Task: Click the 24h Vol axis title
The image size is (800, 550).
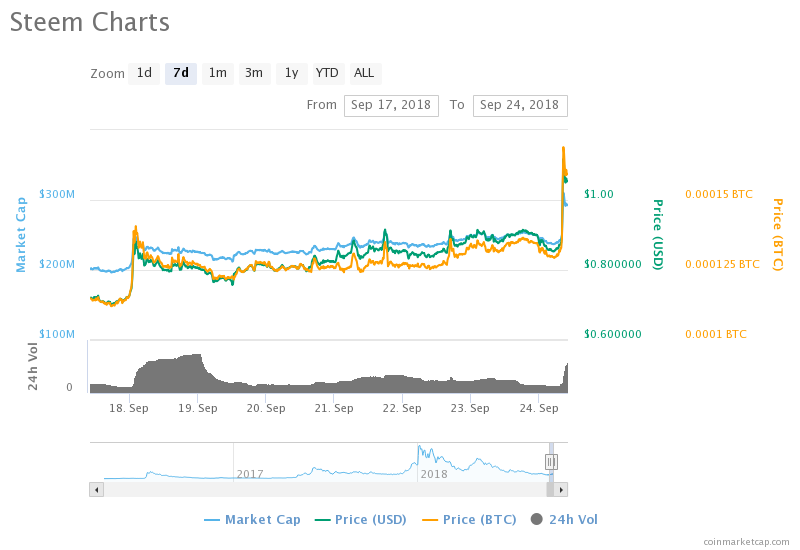Action: point(33,367)
